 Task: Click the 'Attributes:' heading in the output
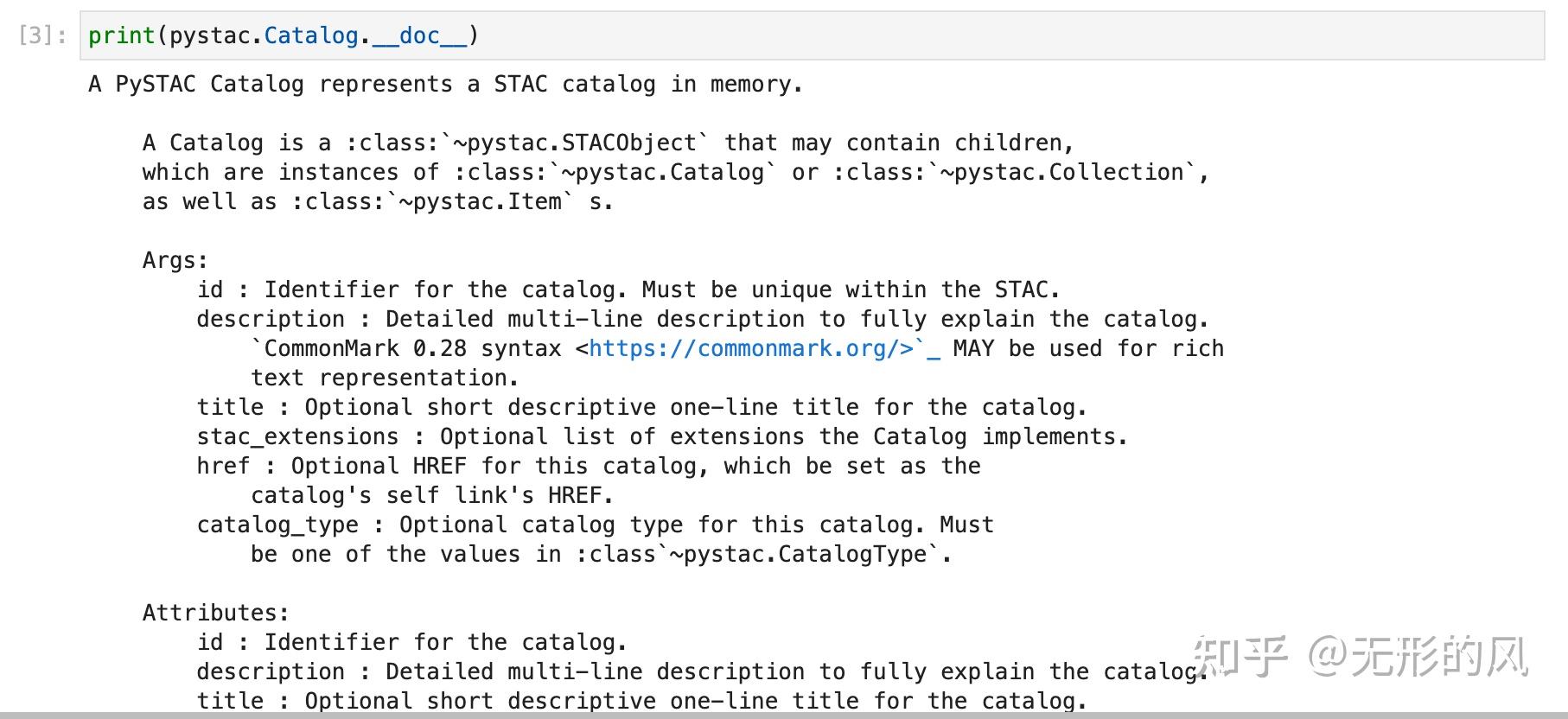(x=215, y=613)
